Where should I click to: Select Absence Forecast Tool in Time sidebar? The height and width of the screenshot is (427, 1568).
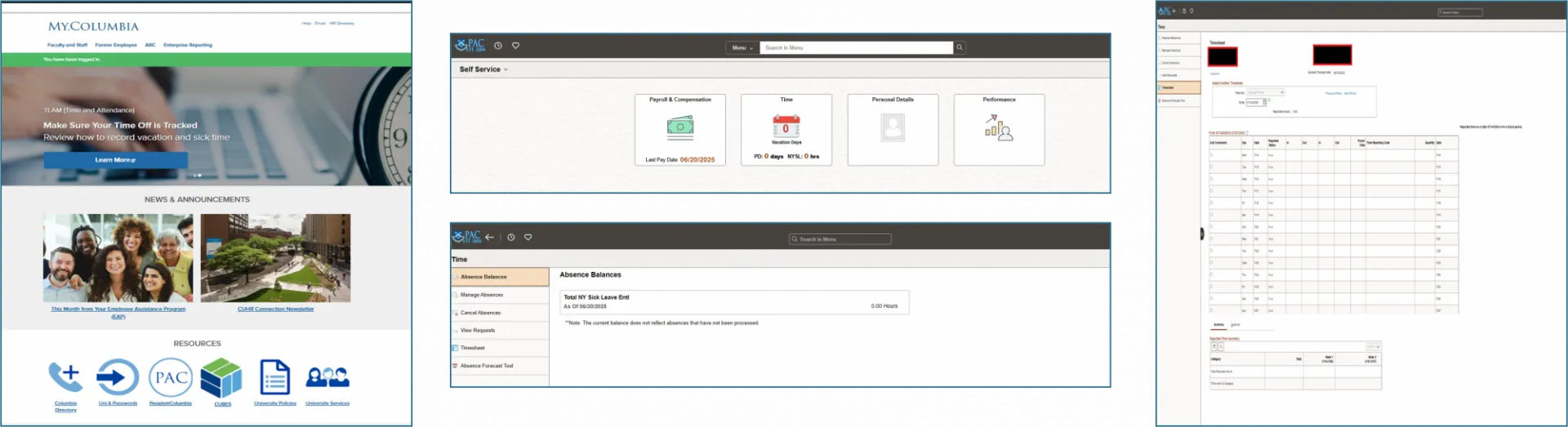click(x=500, y=366)
